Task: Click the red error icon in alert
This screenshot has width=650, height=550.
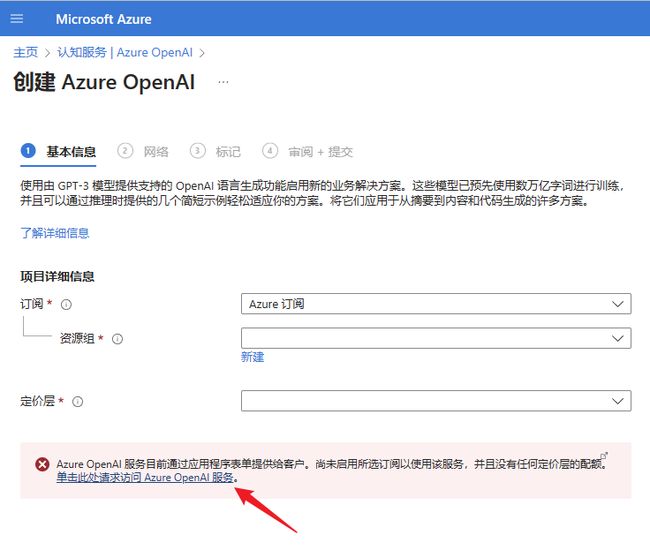Action: coord(42,464)
